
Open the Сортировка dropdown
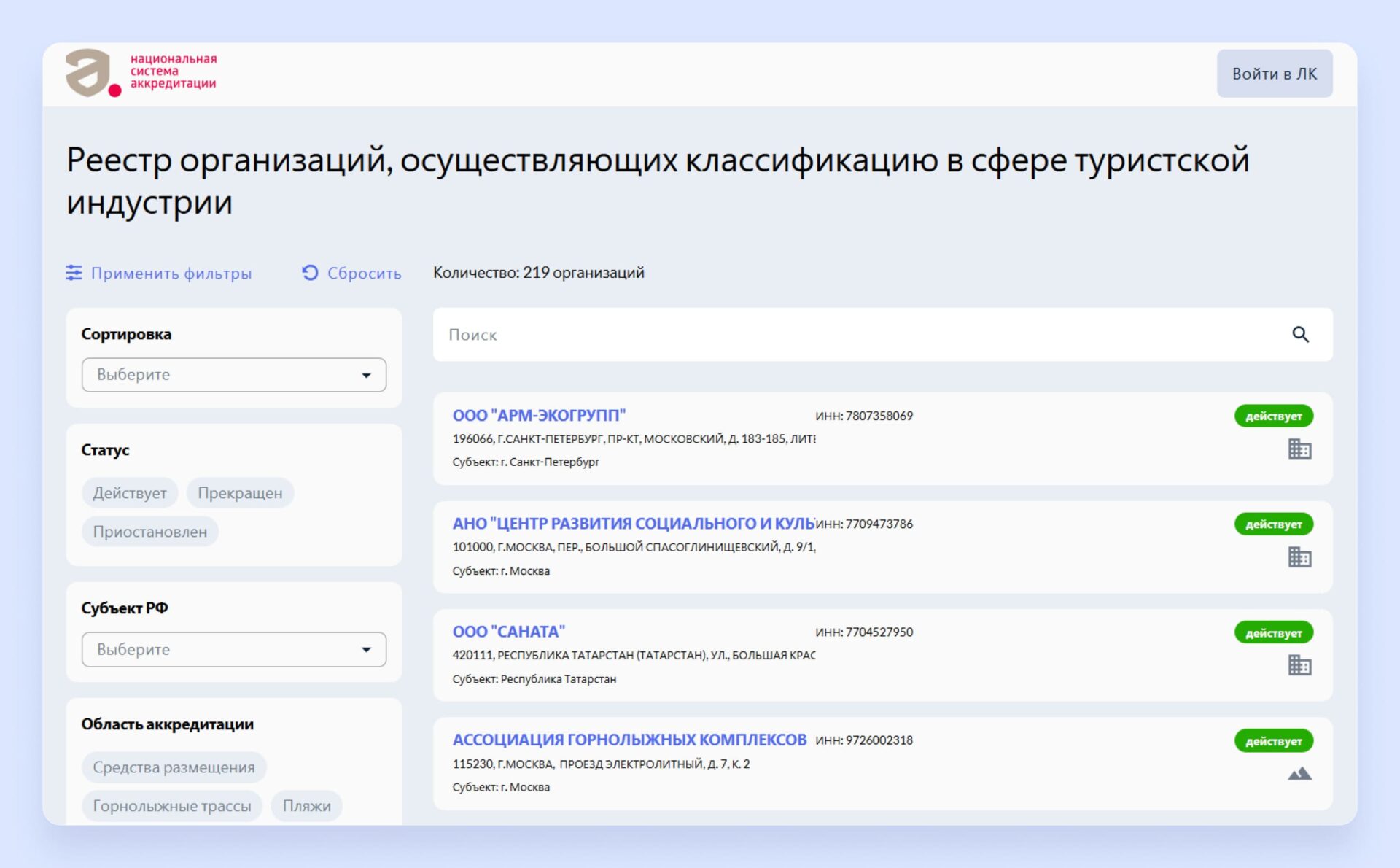[x=233, y=375]
